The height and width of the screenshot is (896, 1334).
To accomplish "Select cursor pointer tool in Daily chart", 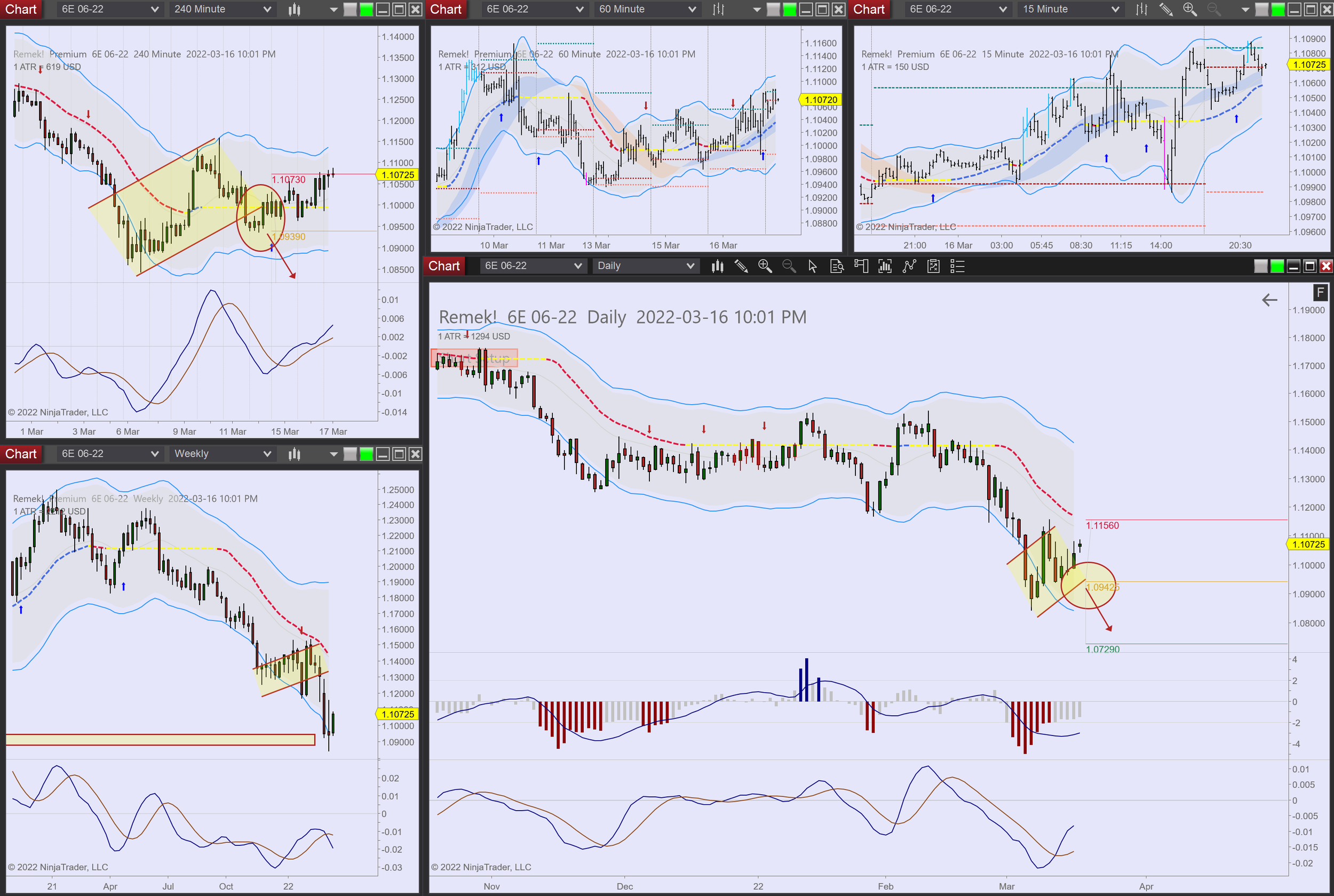I will tap(812, 266).
